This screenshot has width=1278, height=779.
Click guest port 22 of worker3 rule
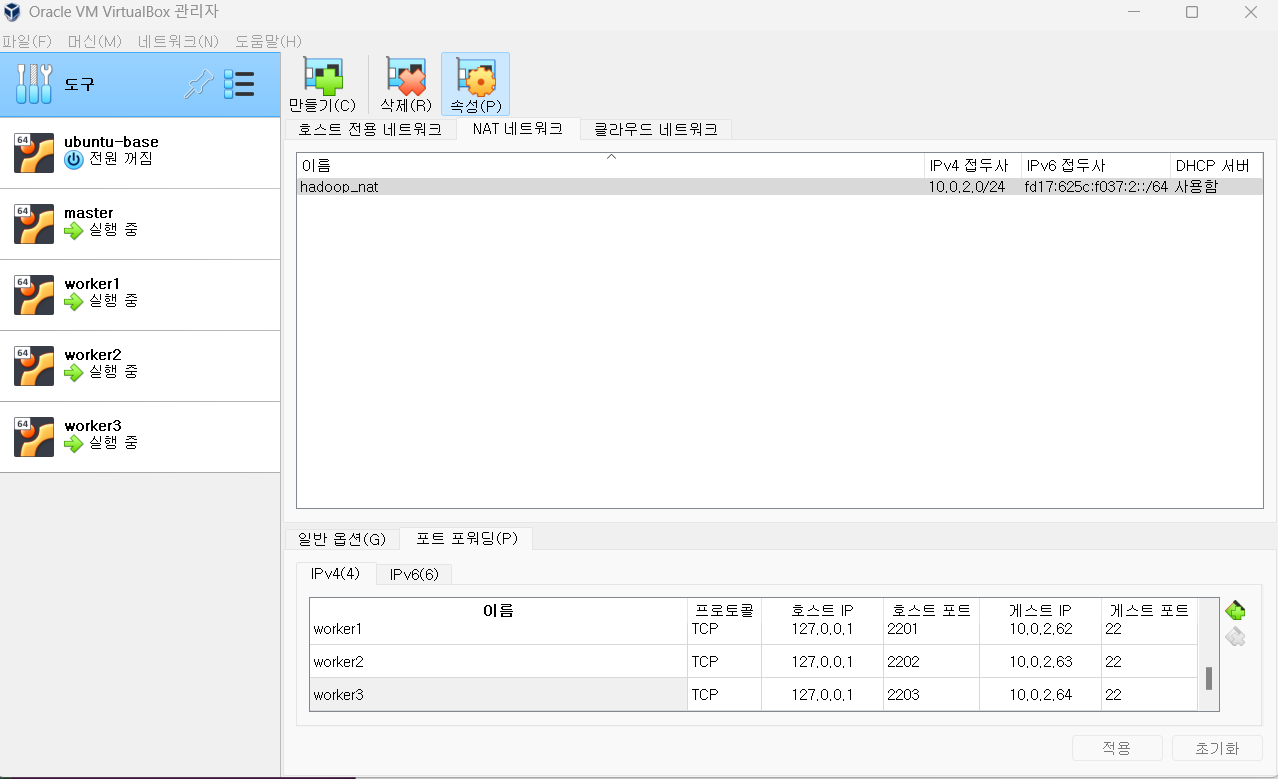coord(1150,694)
